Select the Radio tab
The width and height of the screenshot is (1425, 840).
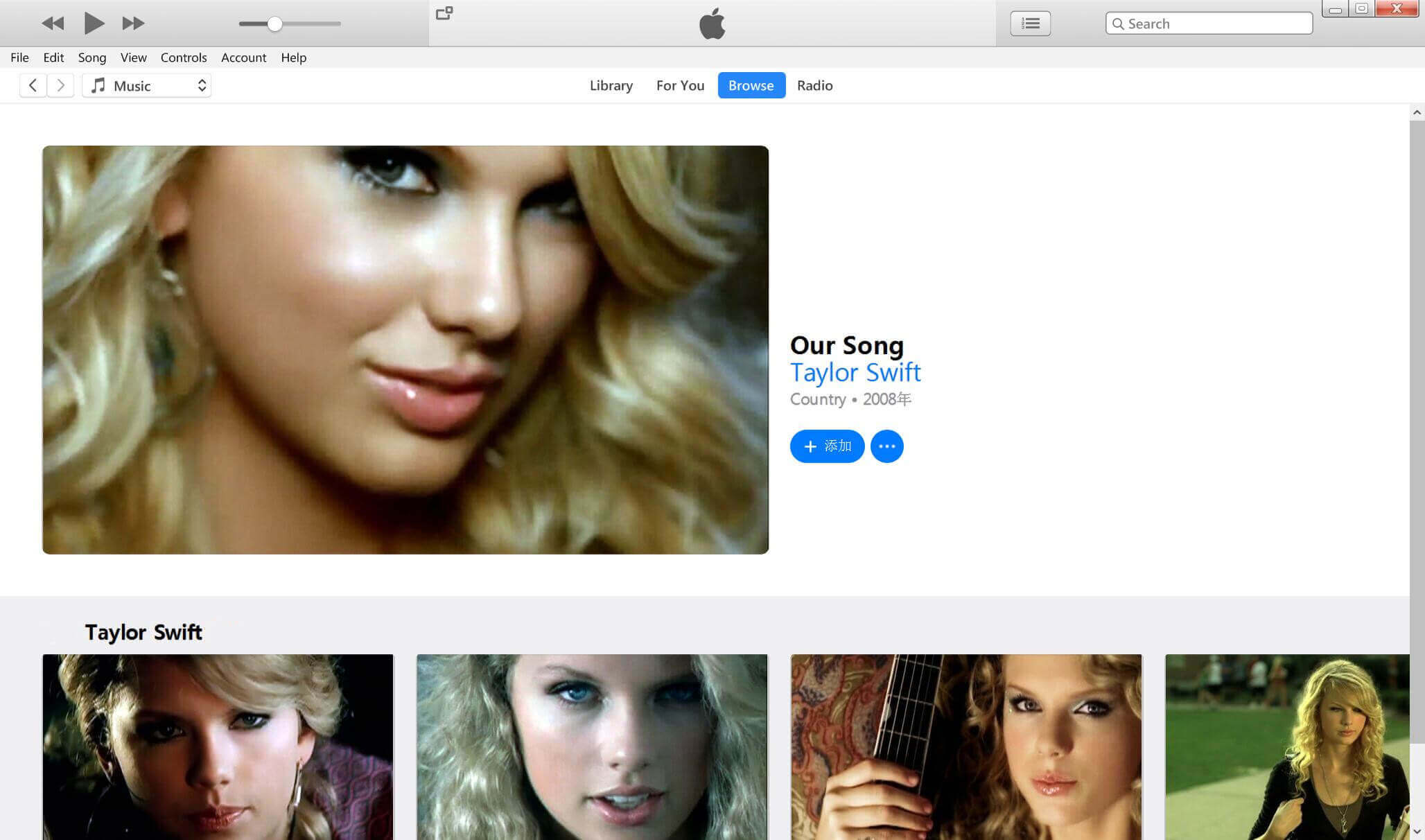point(815,85)
